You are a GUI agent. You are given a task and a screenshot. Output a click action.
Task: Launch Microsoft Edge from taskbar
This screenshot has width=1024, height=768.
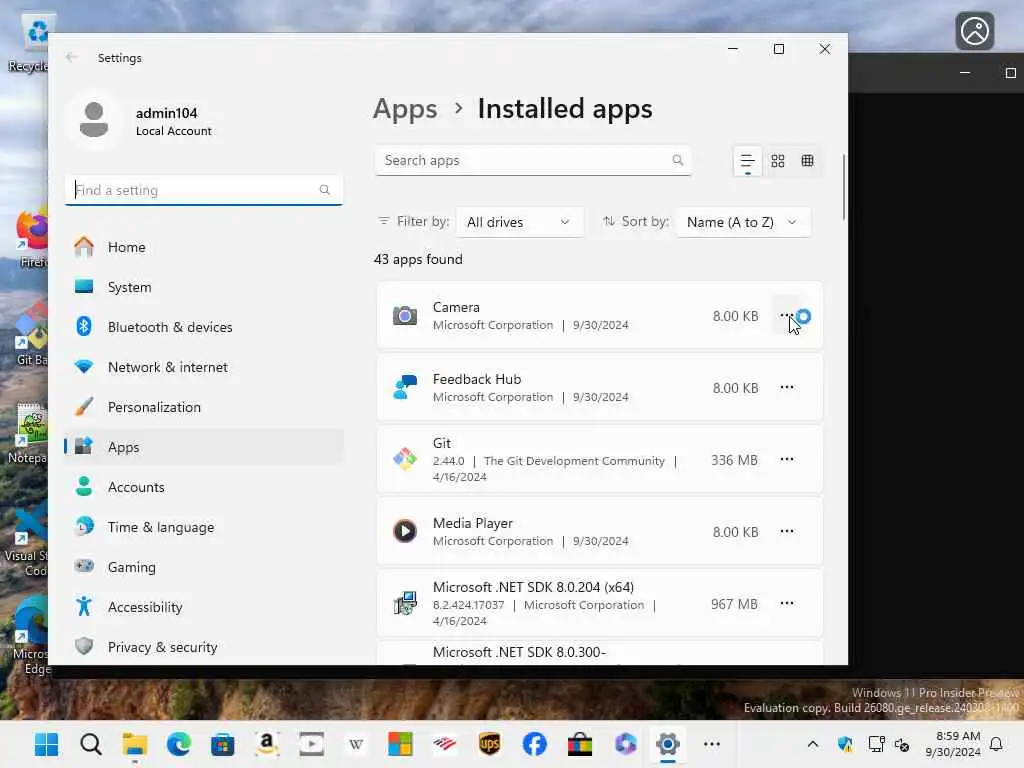click(179, 744)
